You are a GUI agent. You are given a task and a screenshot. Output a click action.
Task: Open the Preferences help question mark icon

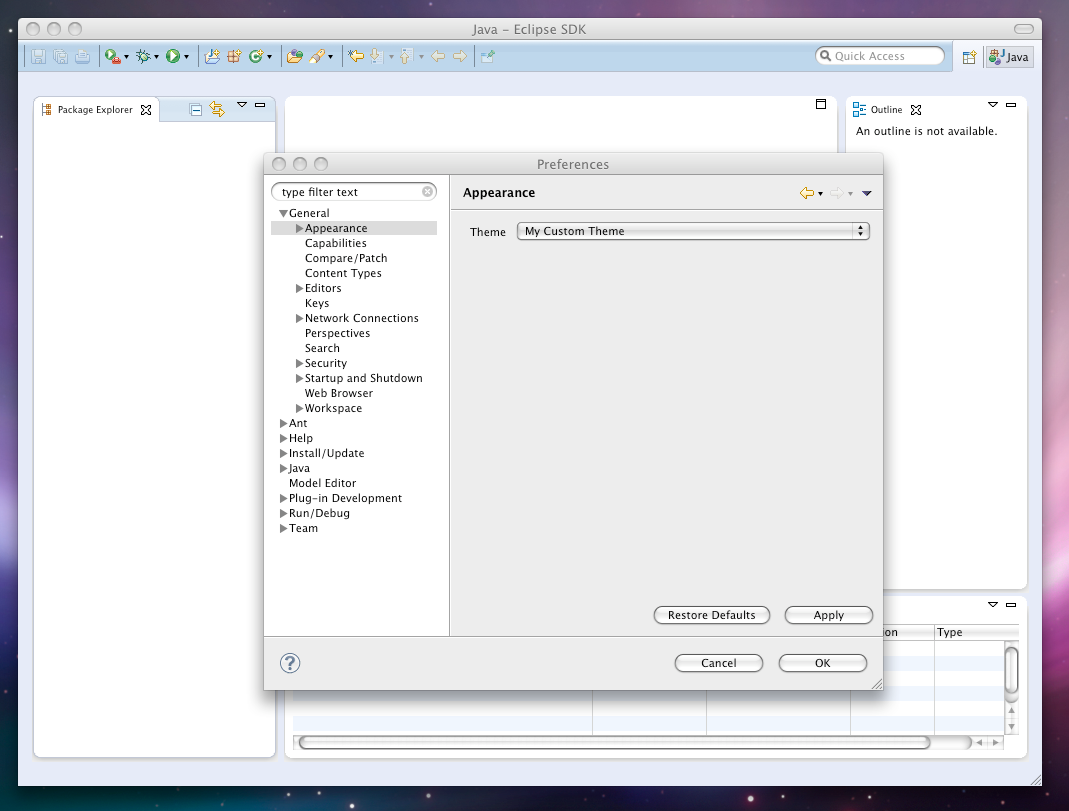(290, 663)
